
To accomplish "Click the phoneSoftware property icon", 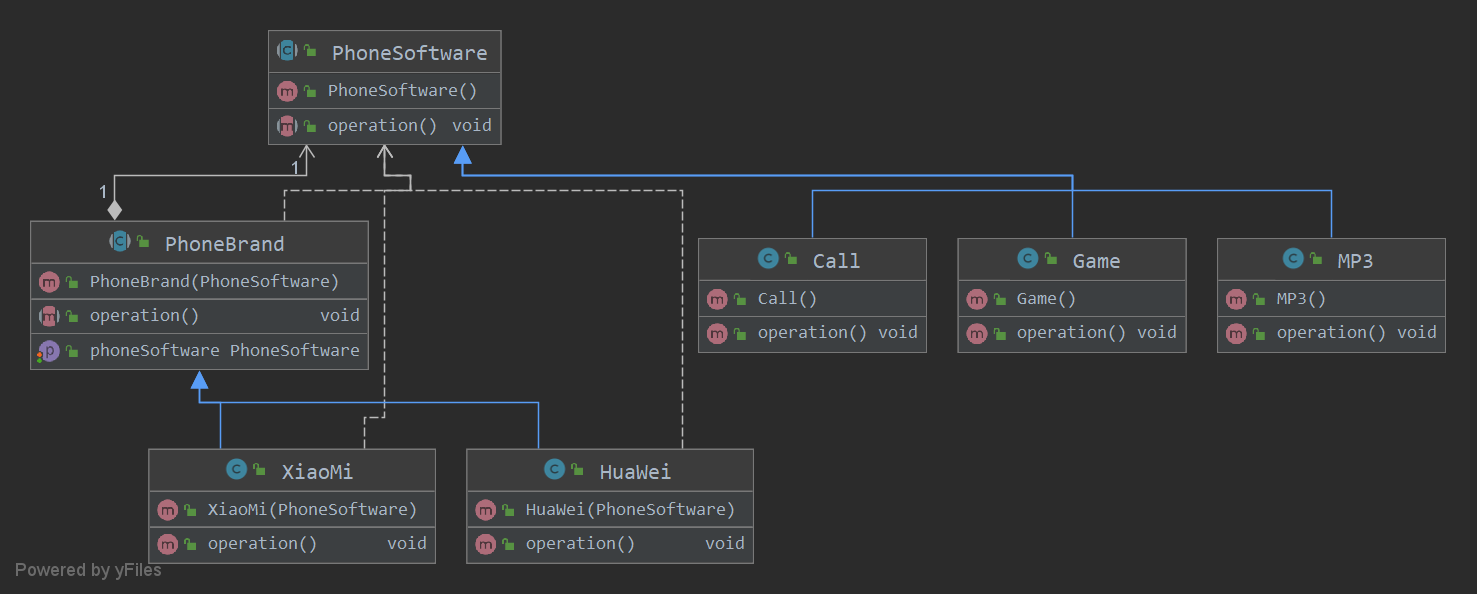I will click(x=49, y=351).
